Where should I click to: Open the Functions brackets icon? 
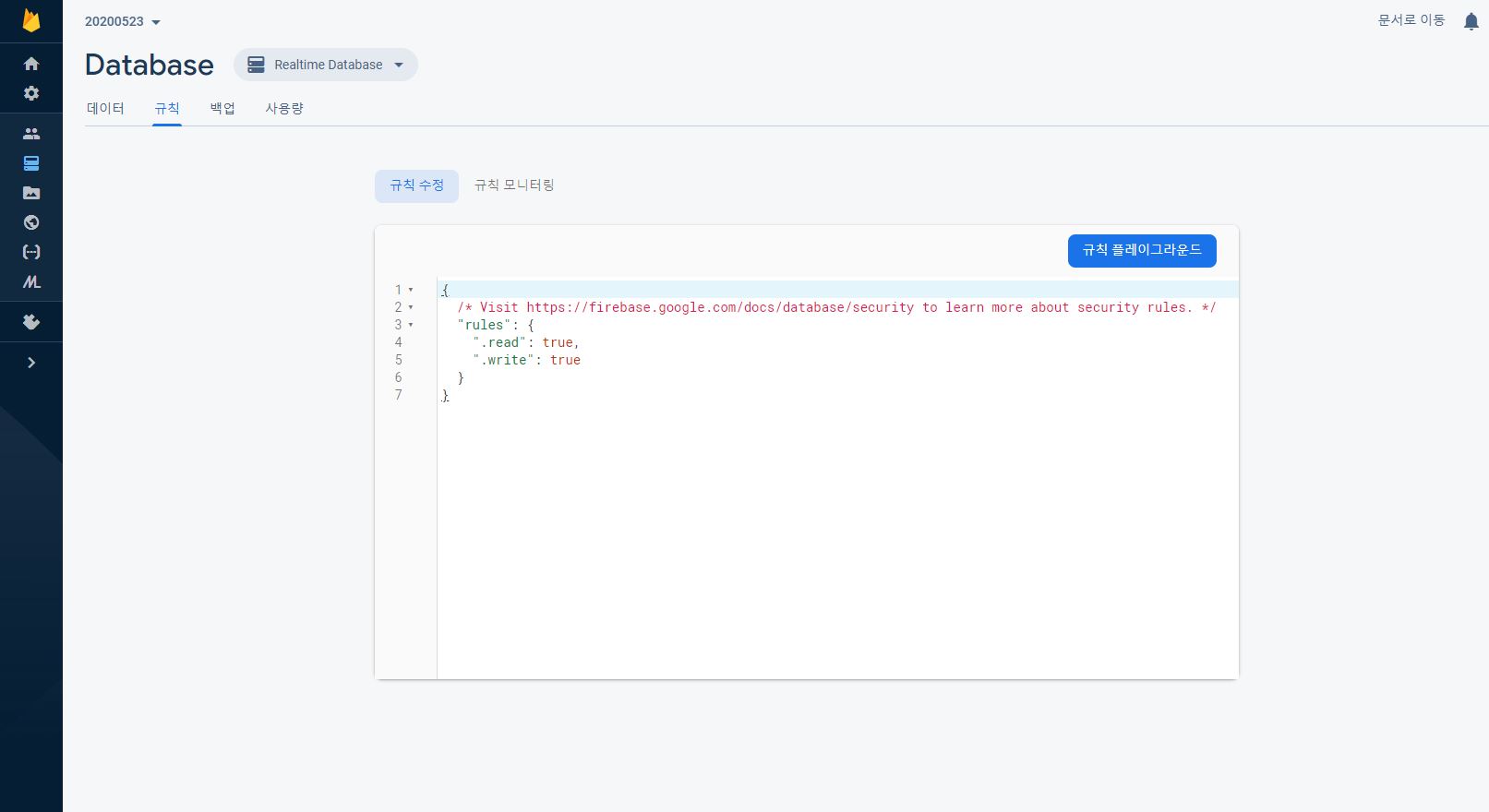click(x=31, y=252)
